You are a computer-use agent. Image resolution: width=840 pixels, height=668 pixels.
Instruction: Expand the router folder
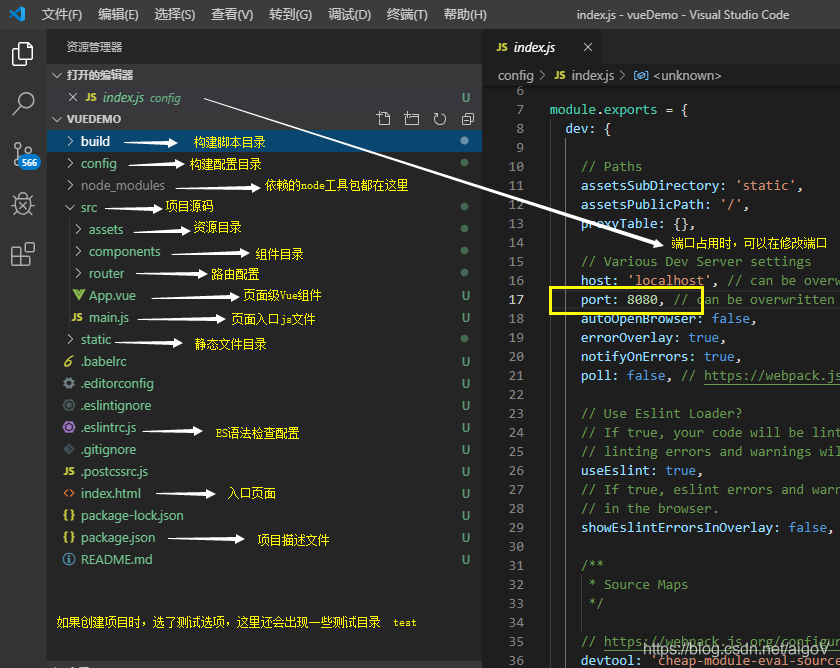click(x=79, y=273)
